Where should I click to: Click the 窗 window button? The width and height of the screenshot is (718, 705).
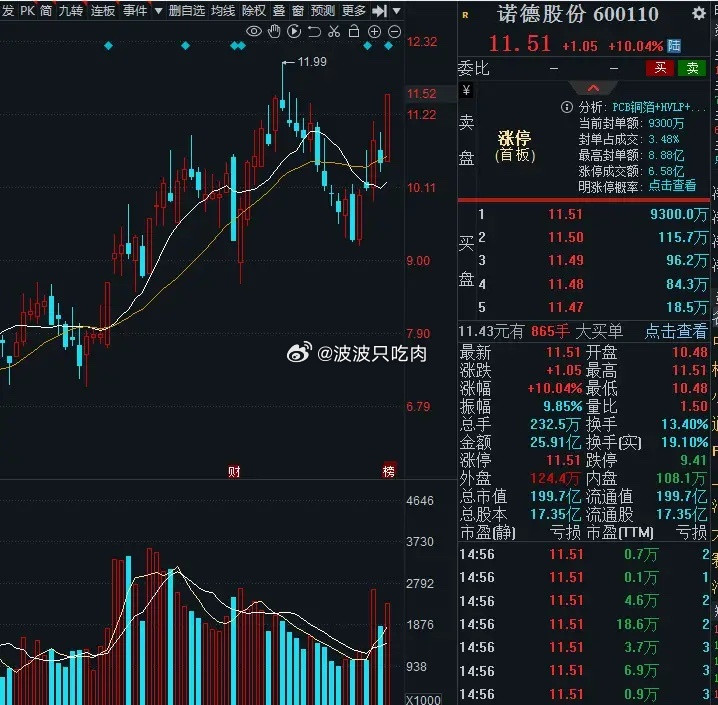[298, 10]
